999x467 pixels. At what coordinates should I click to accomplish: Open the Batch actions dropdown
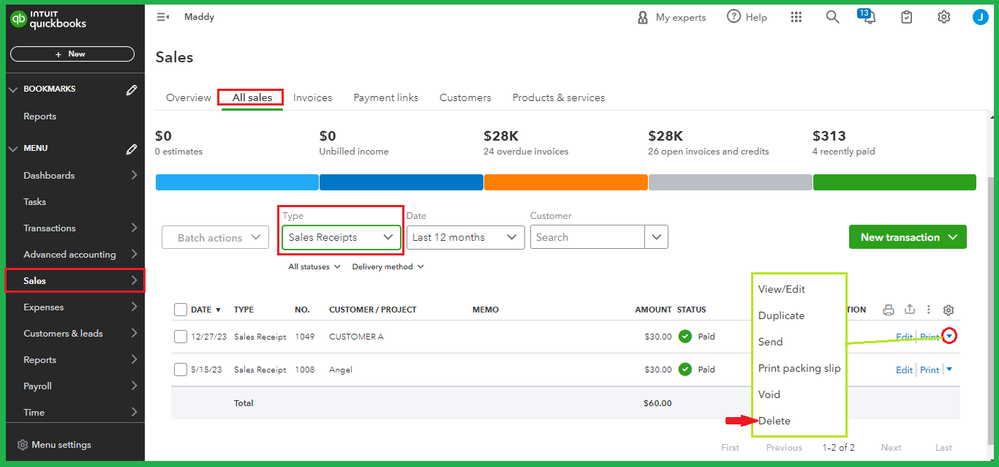coord(215,238)
